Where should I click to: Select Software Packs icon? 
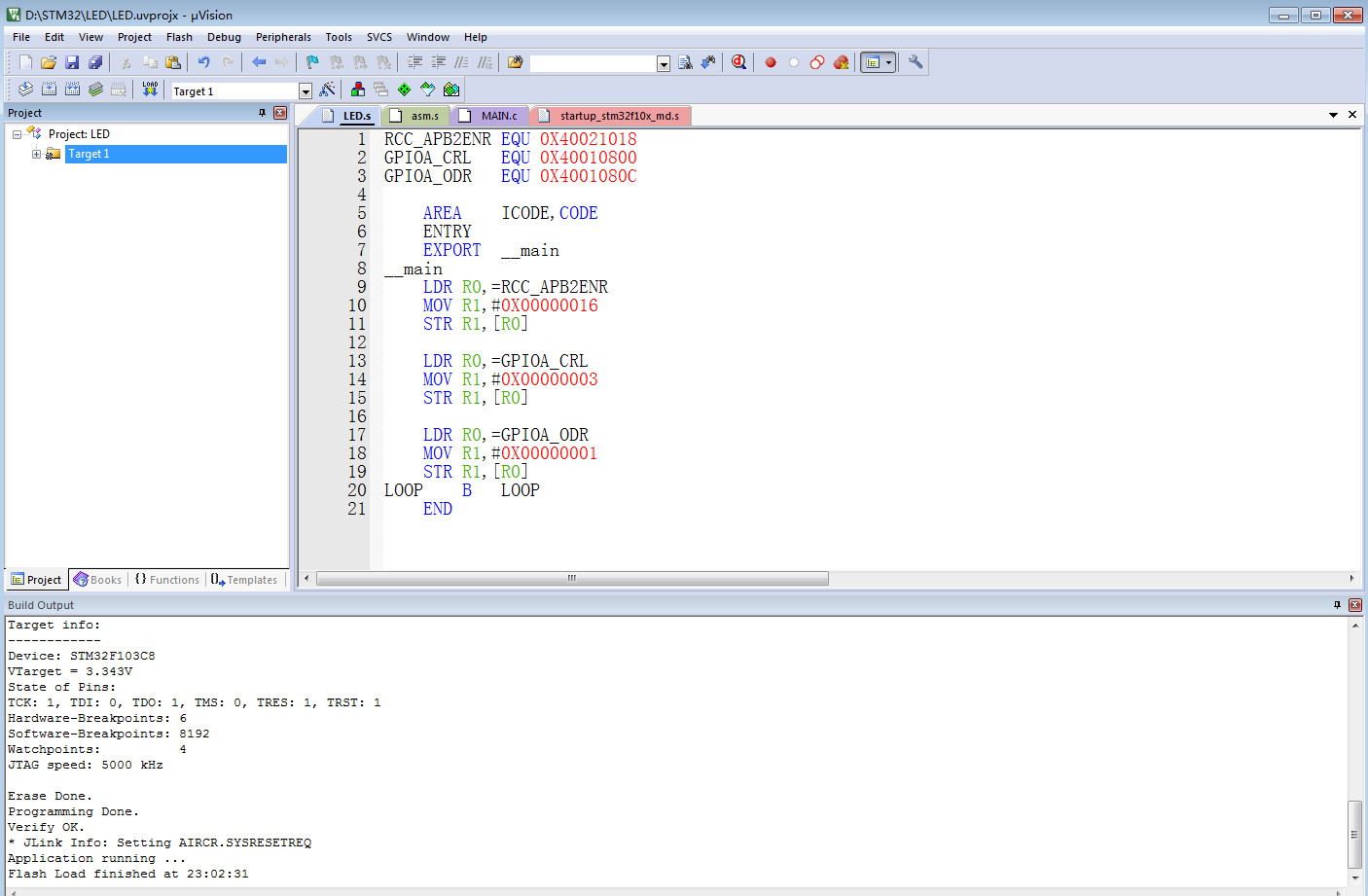(427, 90)
